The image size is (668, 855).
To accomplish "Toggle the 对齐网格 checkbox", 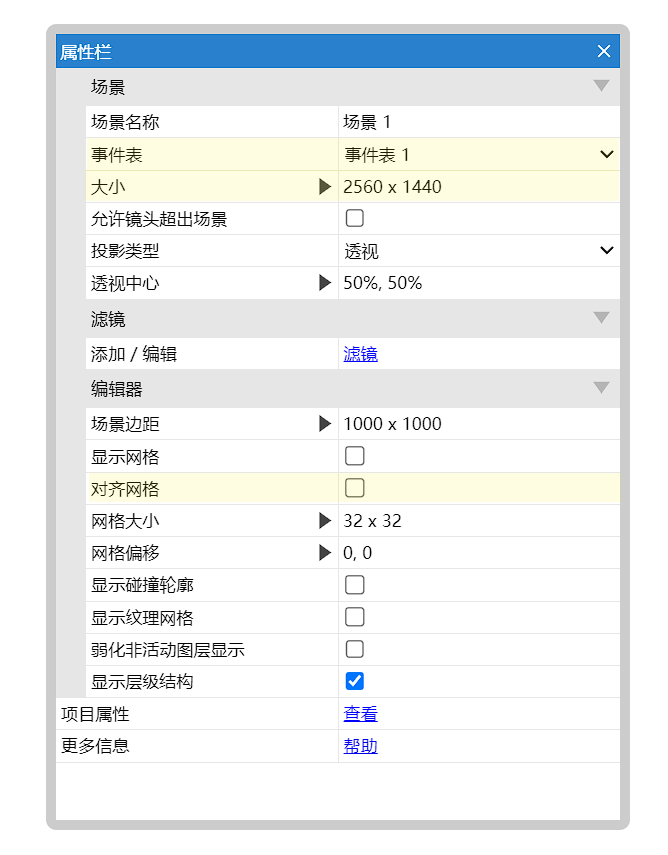I will (x=355, y=489).
